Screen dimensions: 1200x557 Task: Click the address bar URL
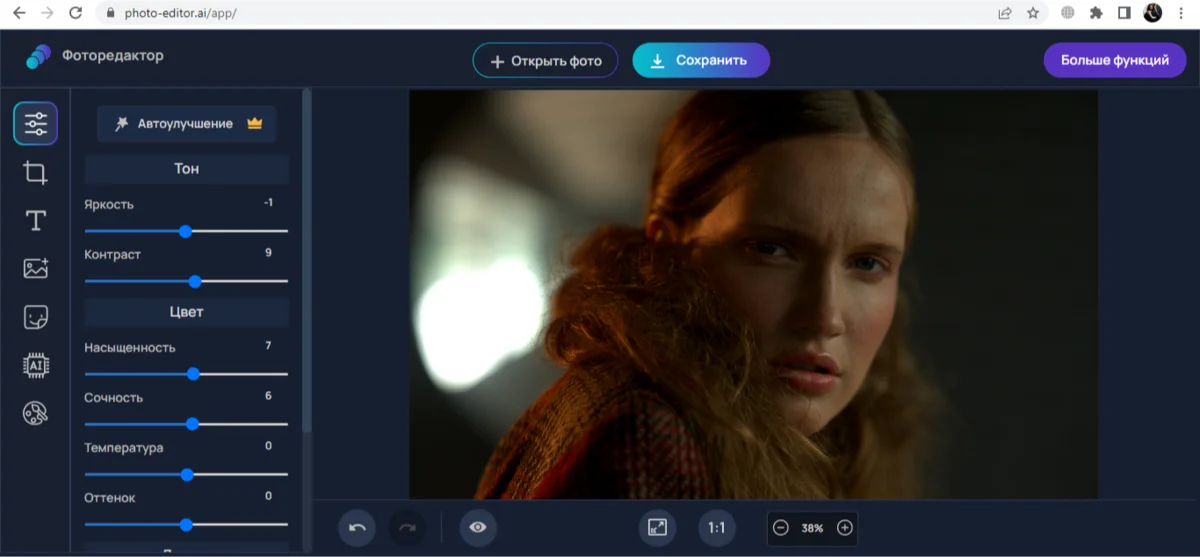[x=181, y=14]
